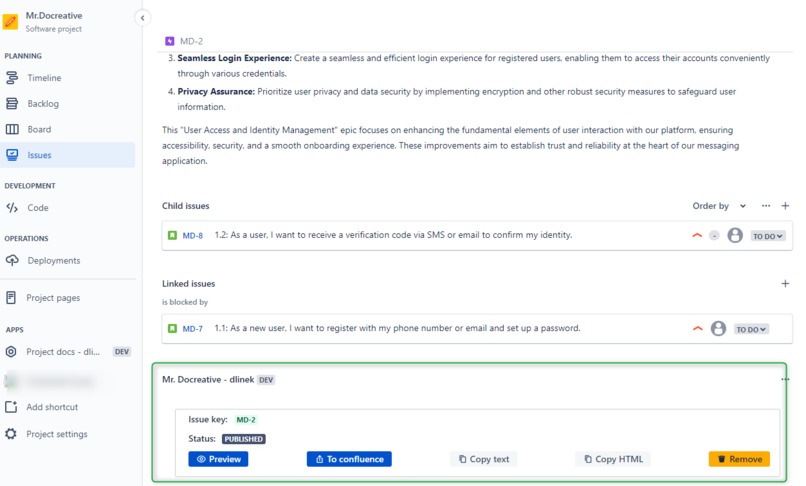Click MD-7 assignee avatar
This screenshot has height=486, width=806.
pos(718,328)
